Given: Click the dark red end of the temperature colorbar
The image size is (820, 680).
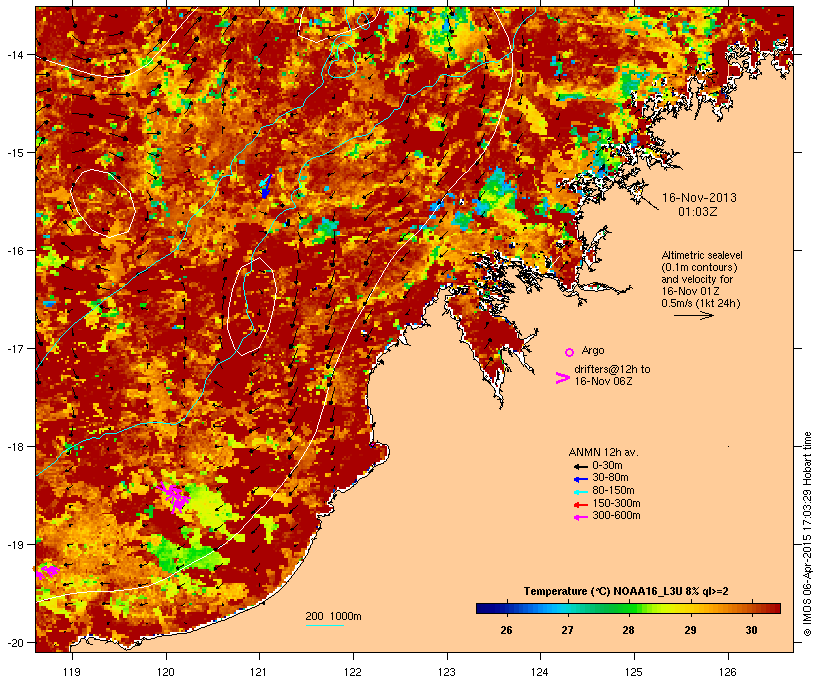Looking at the screenshot, I should click(x=773, y=608).
